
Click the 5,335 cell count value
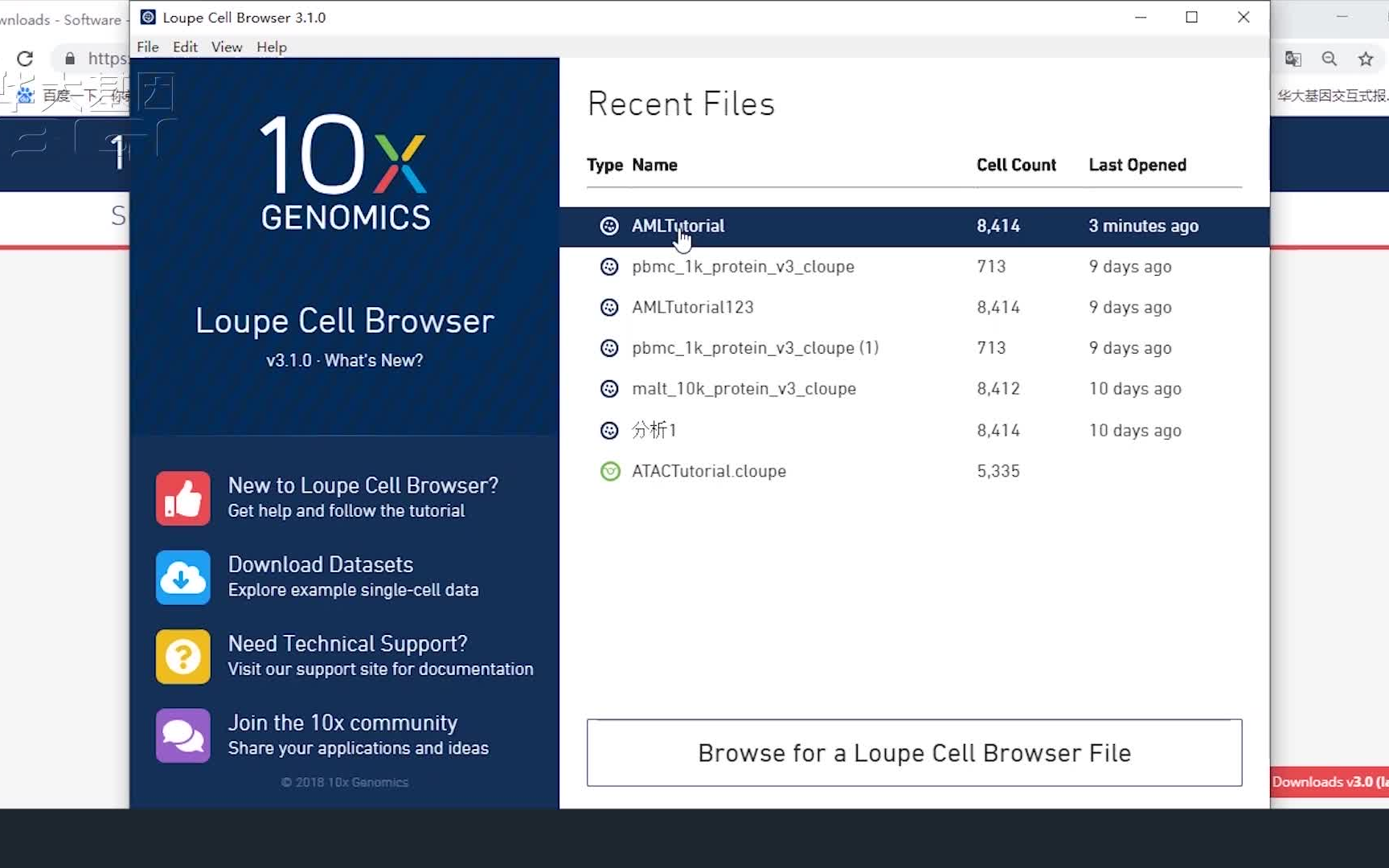point(998,471)
